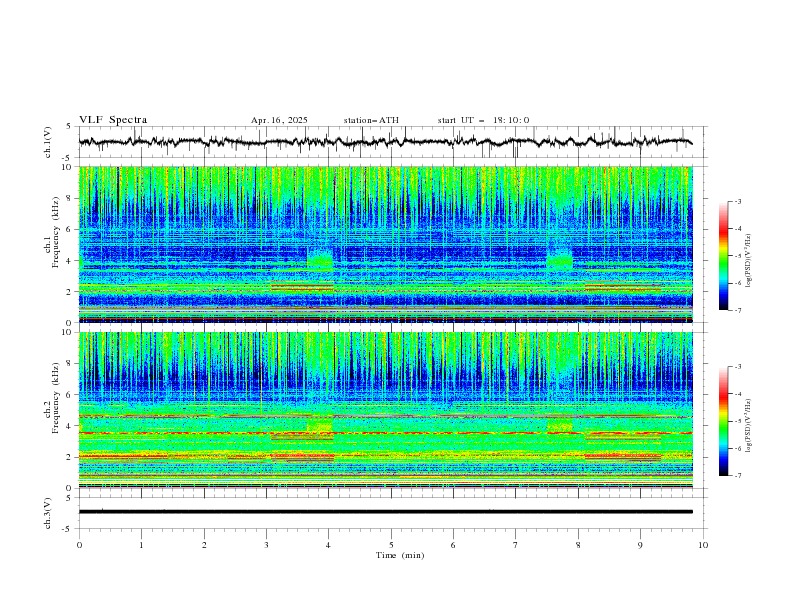This screenshot has width=792, height=612.
Task: Click the ch.2 color scale bar
Action: pos(724,421)
